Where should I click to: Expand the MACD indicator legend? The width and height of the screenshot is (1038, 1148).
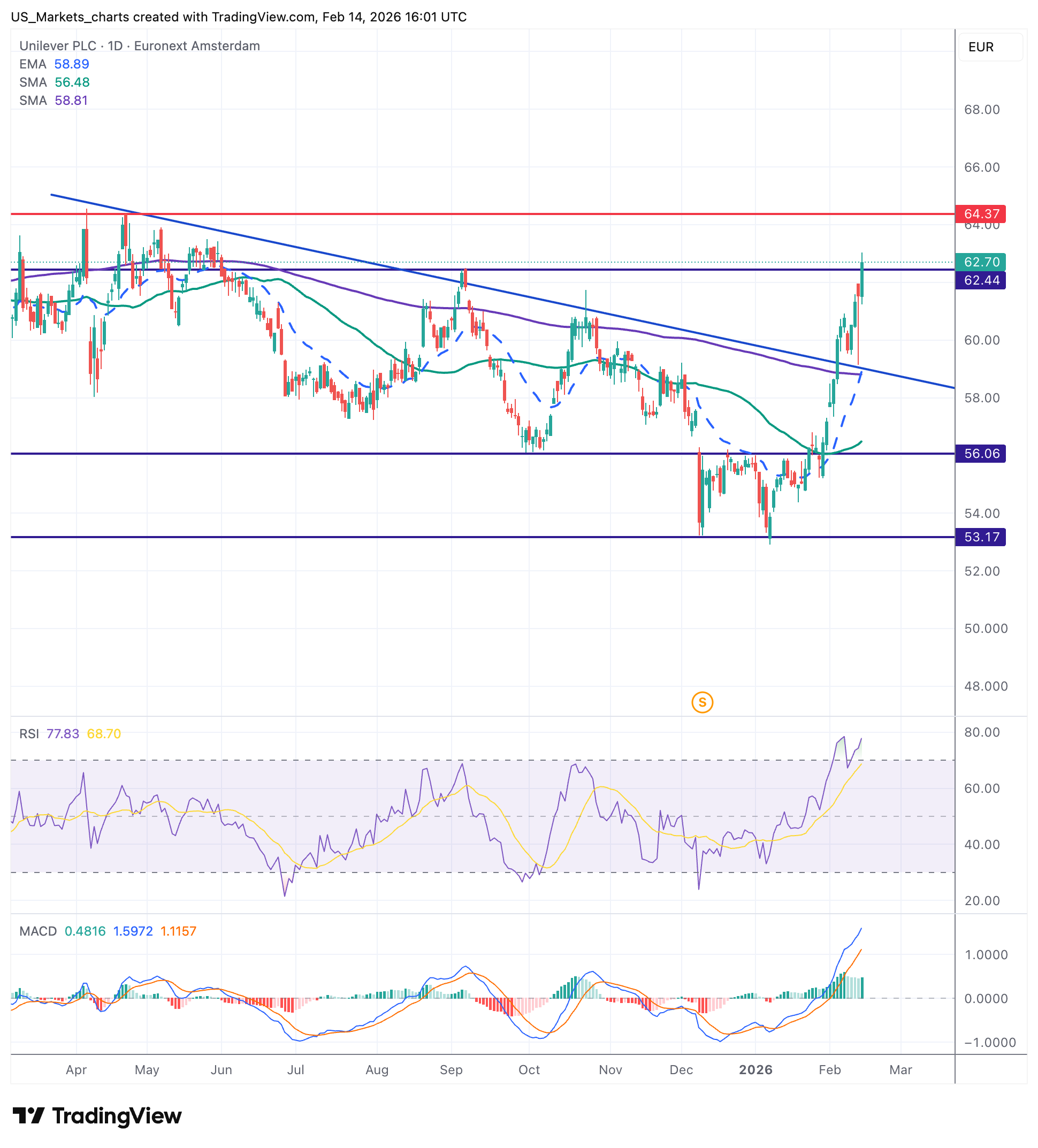pos(37,931)
